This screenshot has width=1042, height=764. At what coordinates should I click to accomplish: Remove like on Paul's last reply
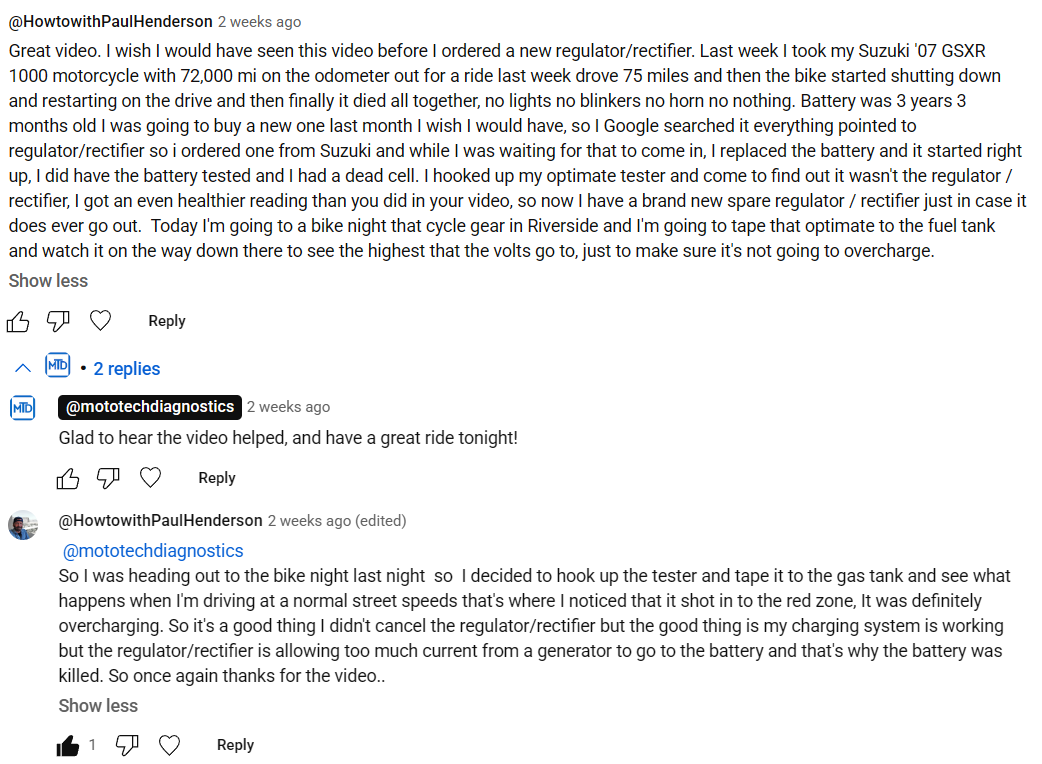(68, 745)
